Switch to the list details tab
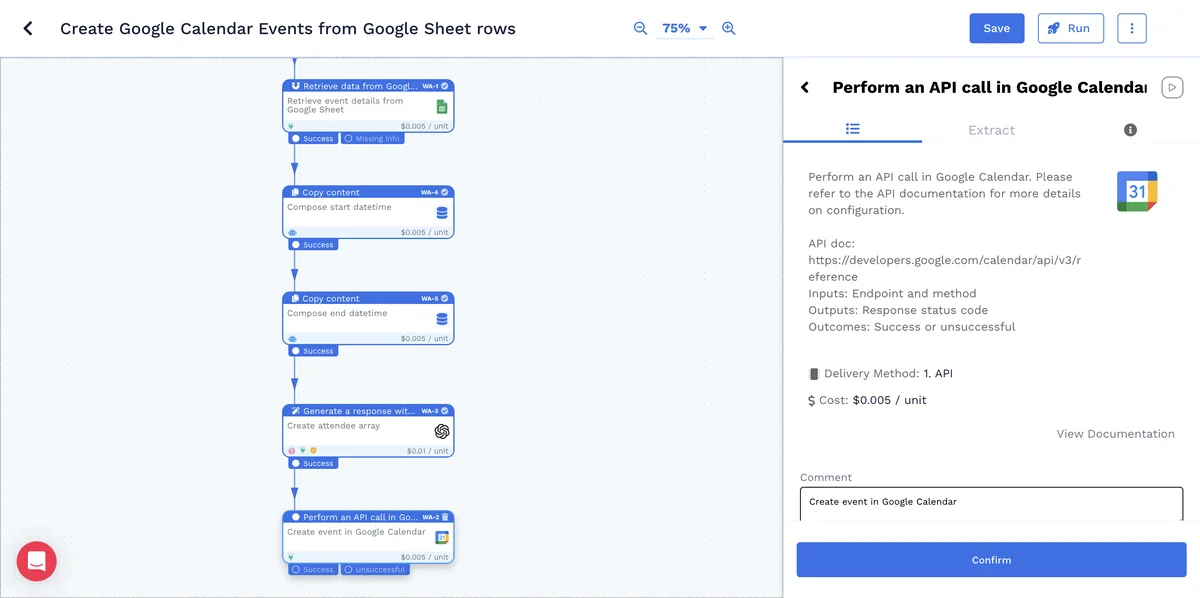Screen dimensions: 1200x598 [x=852, y=129]
